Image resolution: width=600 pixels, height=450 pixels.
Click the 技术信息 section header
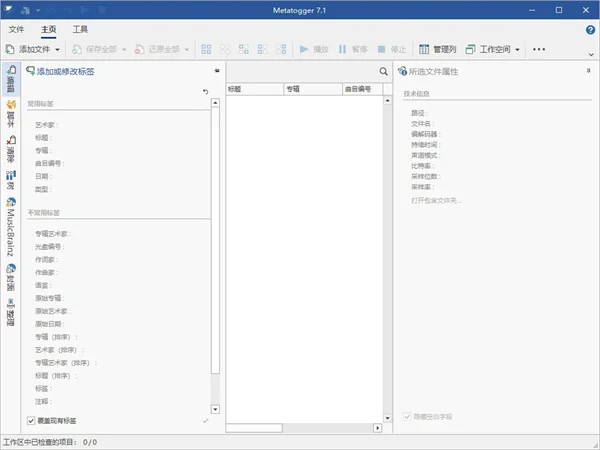[x=417, y=94]
